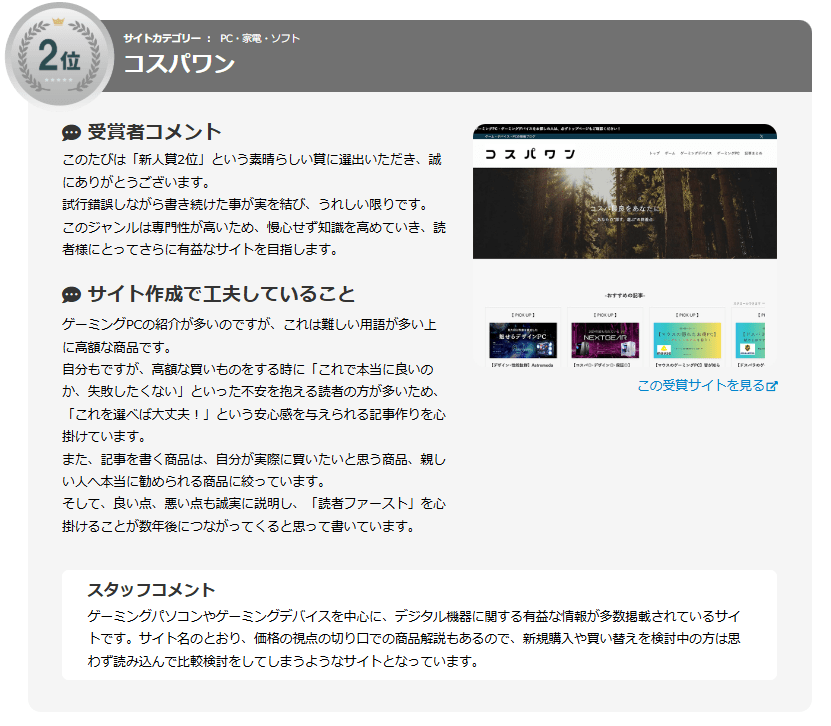Select 記事まとめ in the preview navigation
The width and height of the screenshot is (831, 726).
pos(755,153)
